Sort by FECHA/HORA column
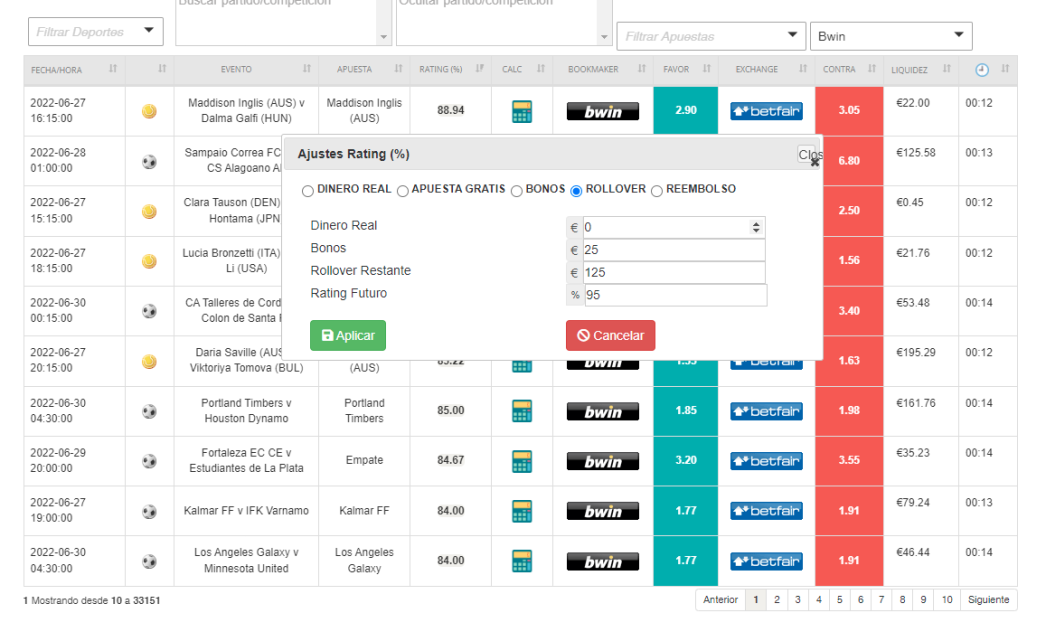 (x=113, y=69)
